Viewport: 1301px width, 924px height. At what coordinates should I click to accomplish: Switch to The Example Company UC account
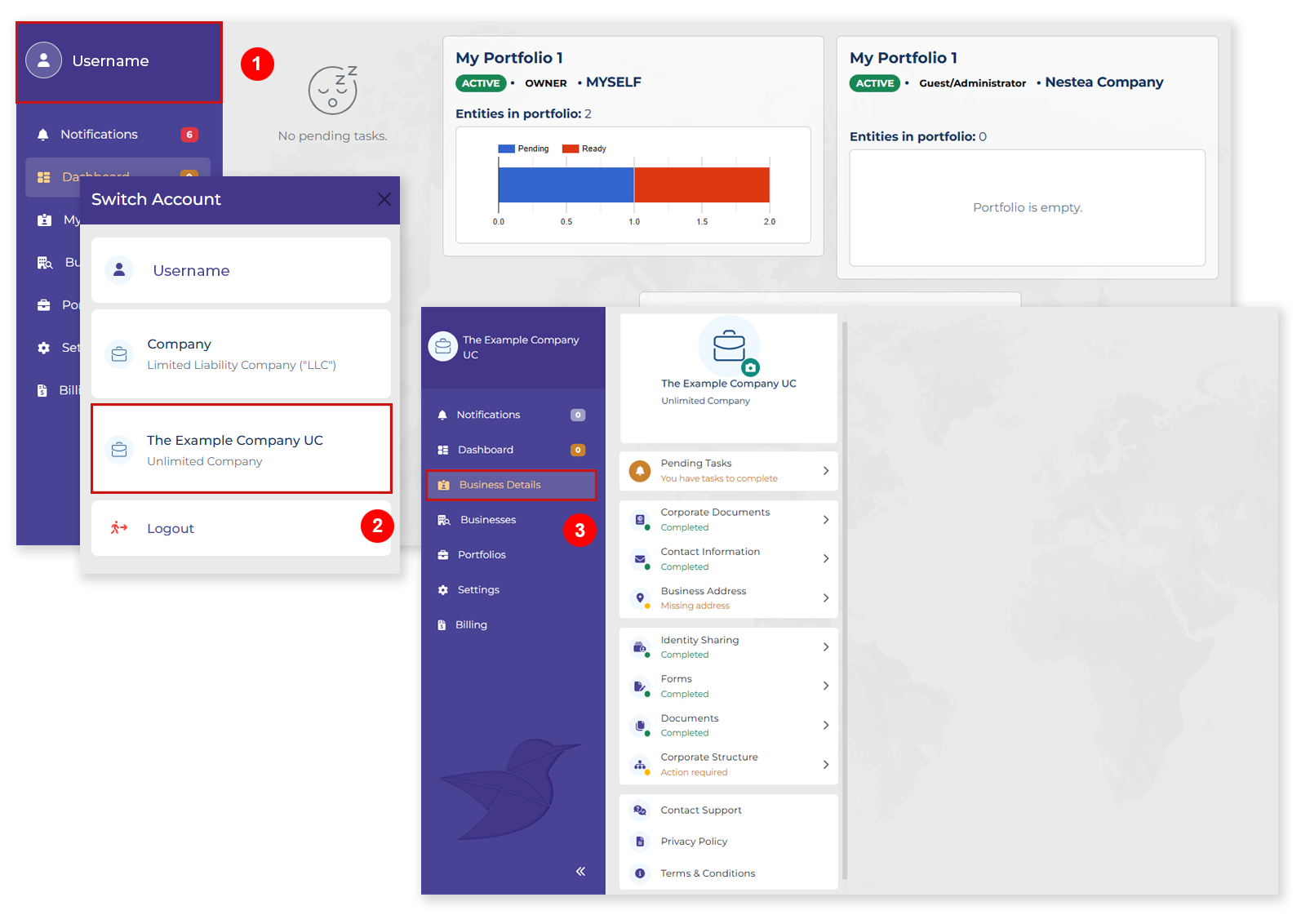point(241,449)
